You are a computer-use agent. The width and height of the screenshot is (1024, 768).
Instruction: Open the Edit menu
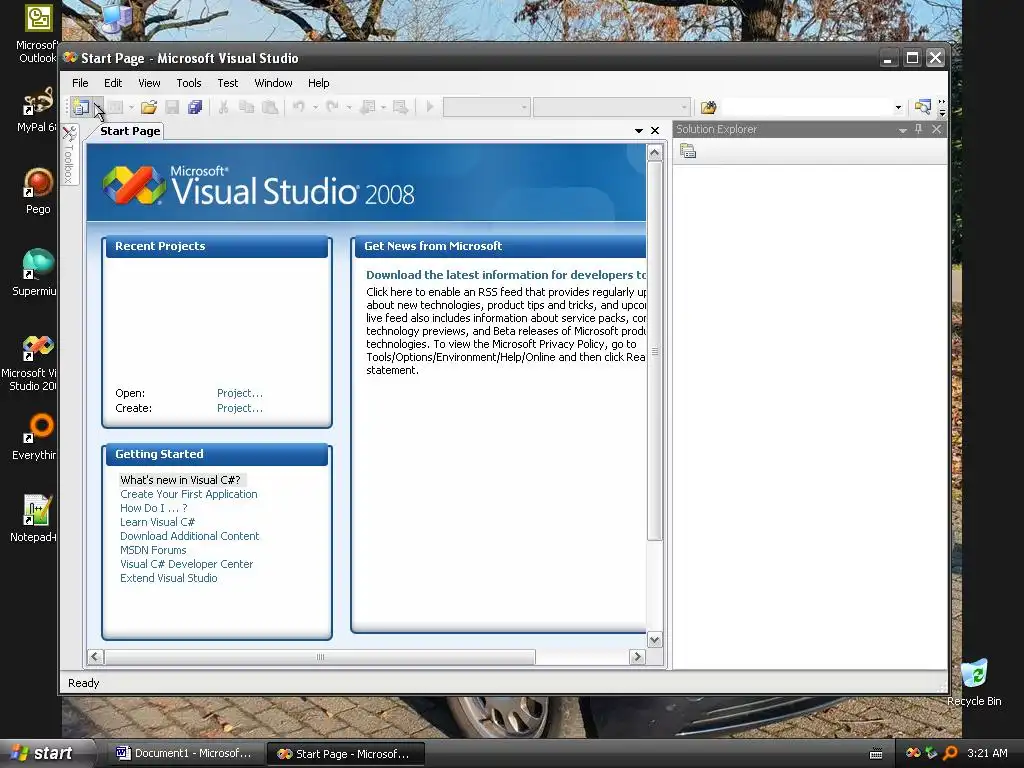point(113,83)
